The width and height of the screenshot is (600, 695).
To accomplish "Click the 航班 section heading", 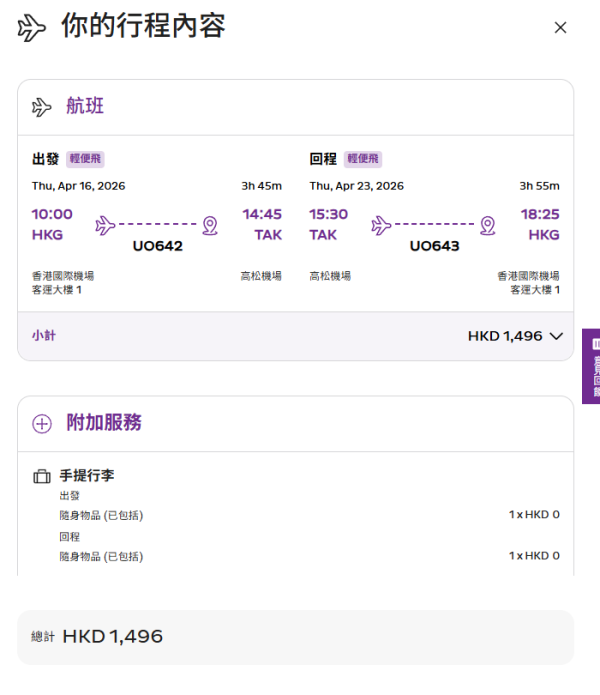I will click(85, 106).
